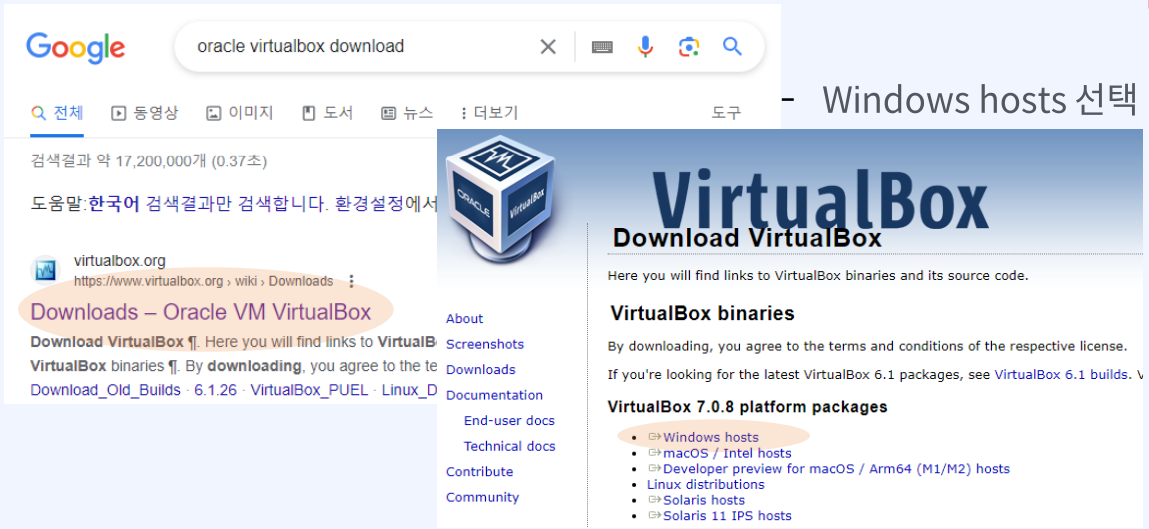Switch to the 뉴스 tab
Image resolution: width=1149 pixels, height=529 pixels.
407,113
